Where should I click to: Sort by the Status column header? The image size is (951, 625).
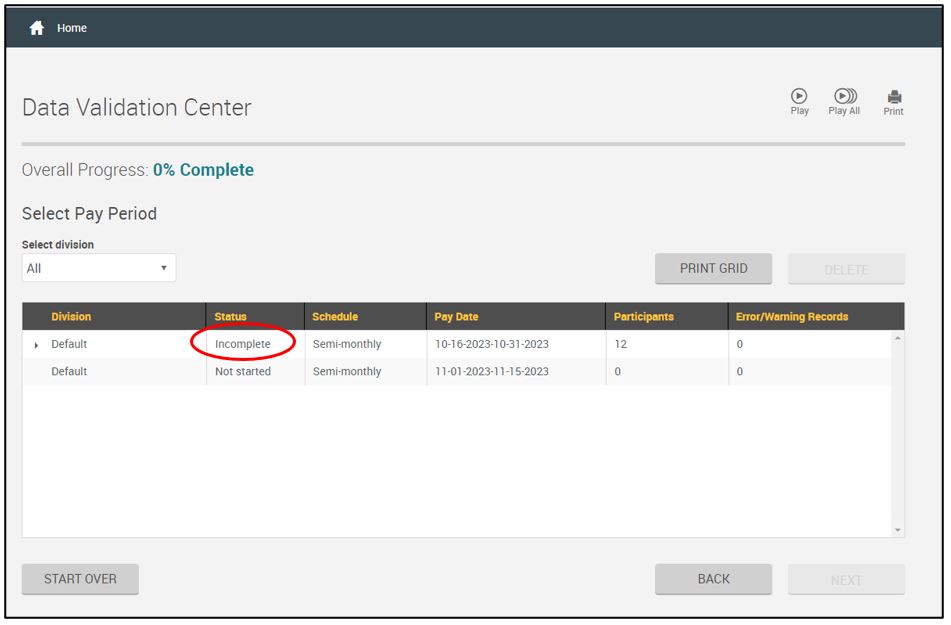[230, 317]
